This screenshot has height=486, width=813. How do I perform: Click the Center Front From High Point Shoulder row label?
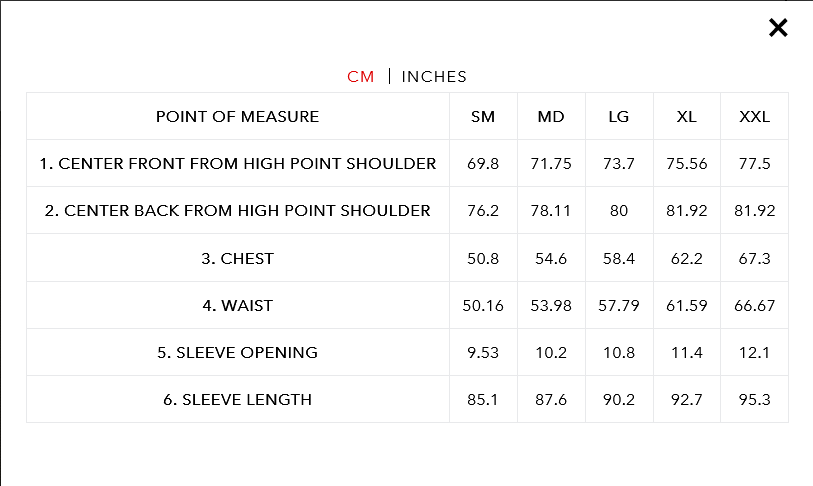click(x=237, y=164)
